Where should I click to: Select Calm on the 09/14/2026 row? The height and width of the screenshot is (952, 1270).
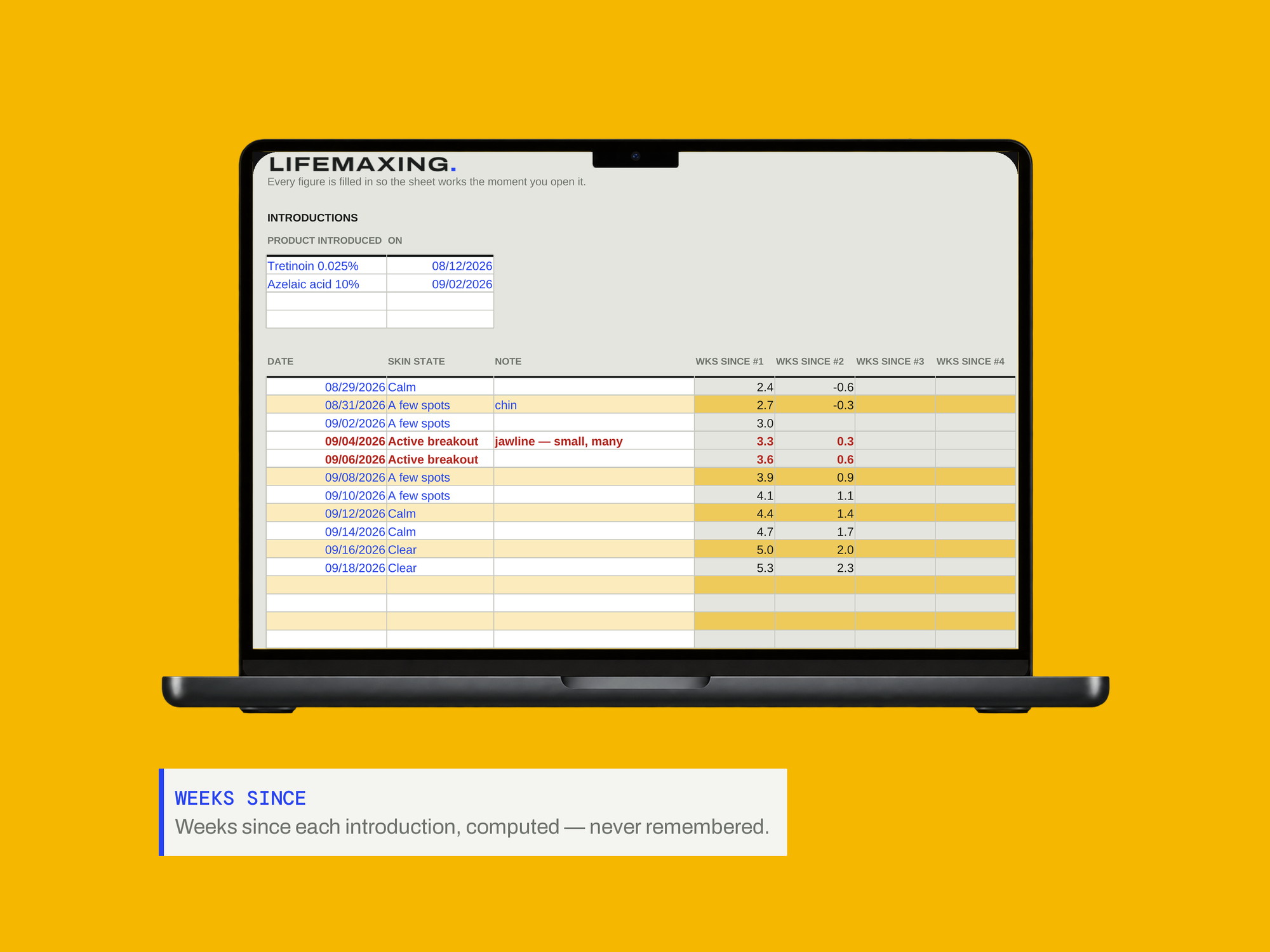pos(440,531)
